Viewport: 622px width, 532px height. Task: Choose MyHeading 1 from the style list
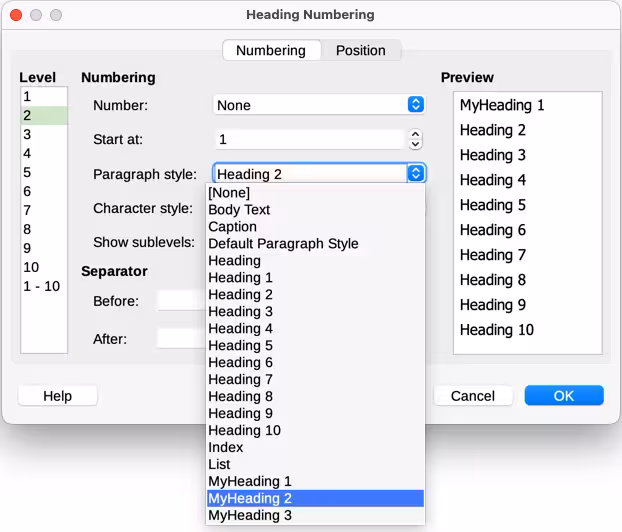315,482
